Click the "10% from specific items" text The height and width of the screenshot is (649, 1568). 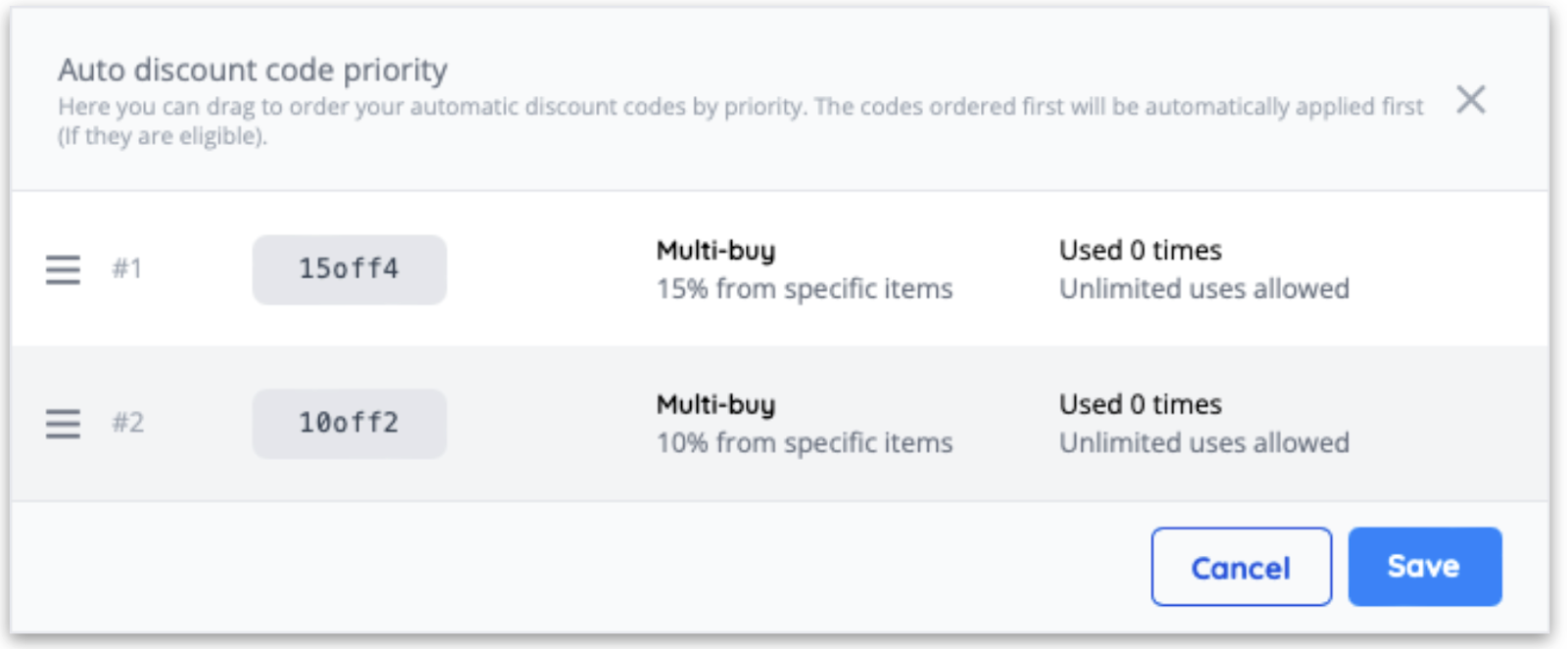point(804,443)
